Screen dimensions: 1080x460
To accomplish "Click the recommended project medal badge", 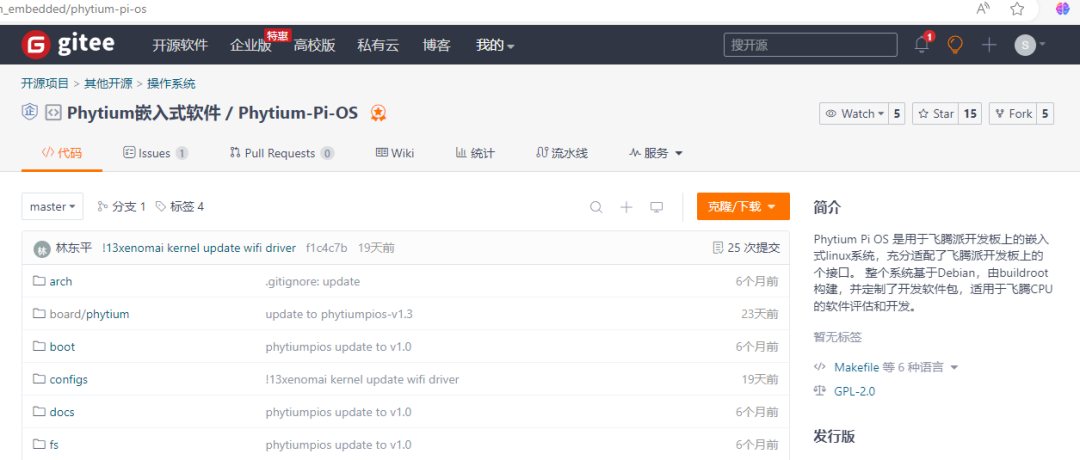I will pyautogui.click(x=377, y=113).
